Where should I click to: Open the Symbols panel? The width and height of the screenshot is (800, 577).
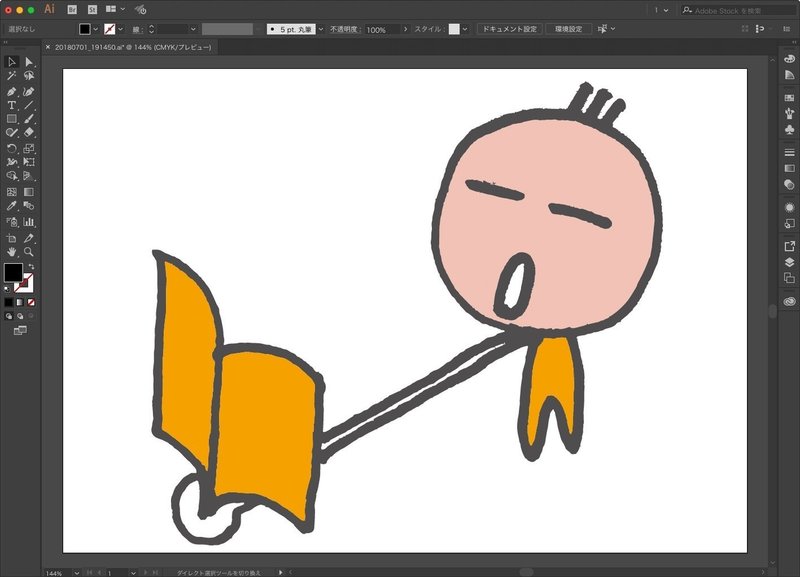[x=789, y=130]
